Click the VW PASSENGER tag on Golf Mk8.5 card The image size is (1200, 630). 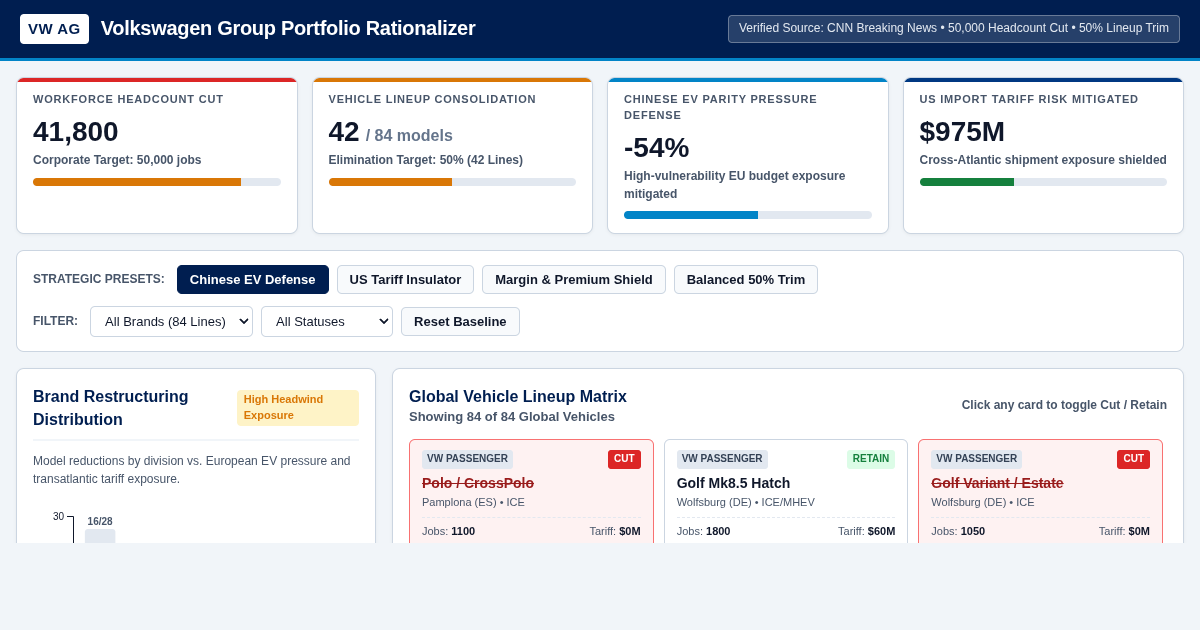(x=722, y=459)
